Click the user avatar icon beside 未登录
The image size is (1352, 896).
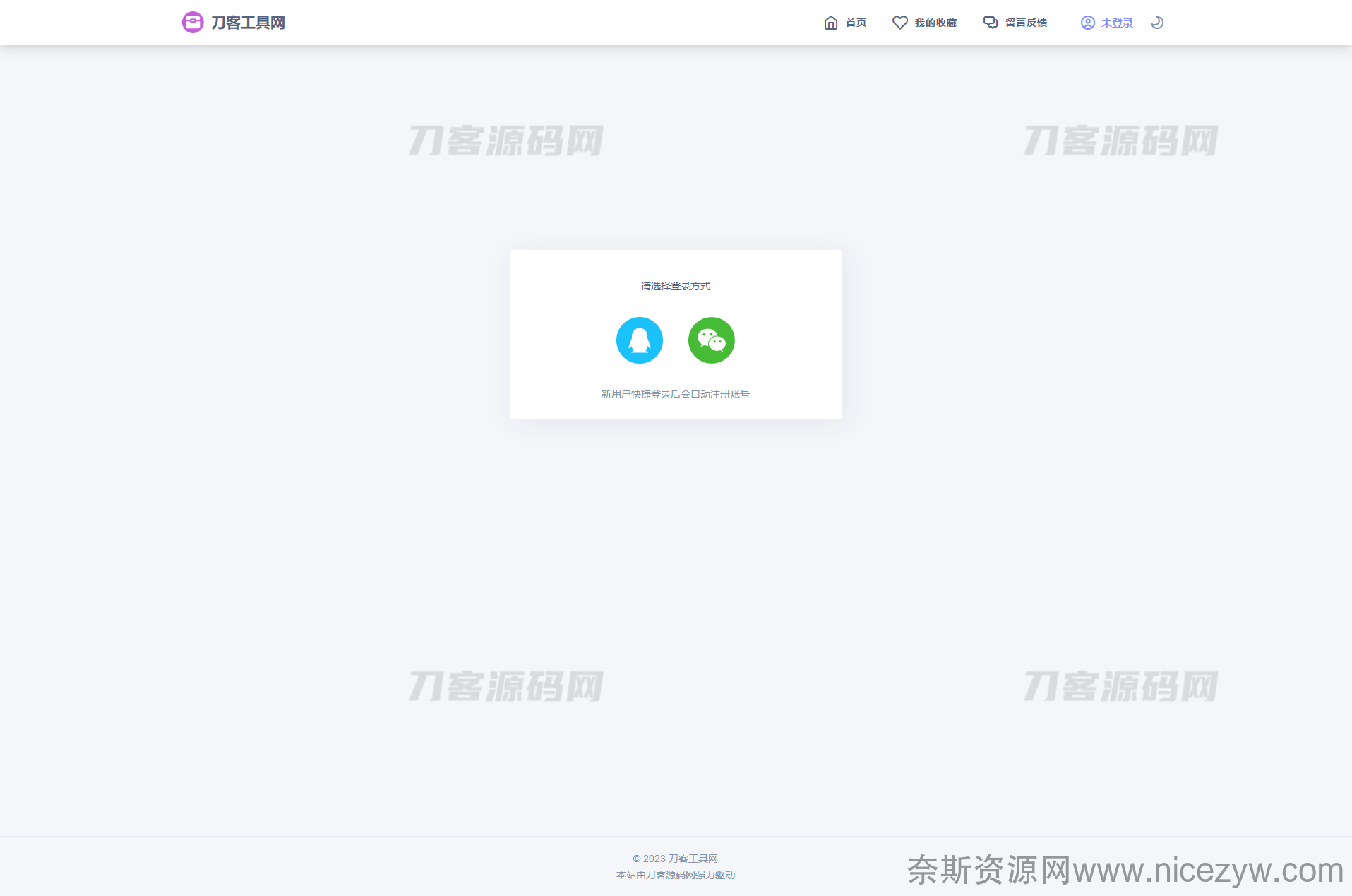[x=1088, y=23]
